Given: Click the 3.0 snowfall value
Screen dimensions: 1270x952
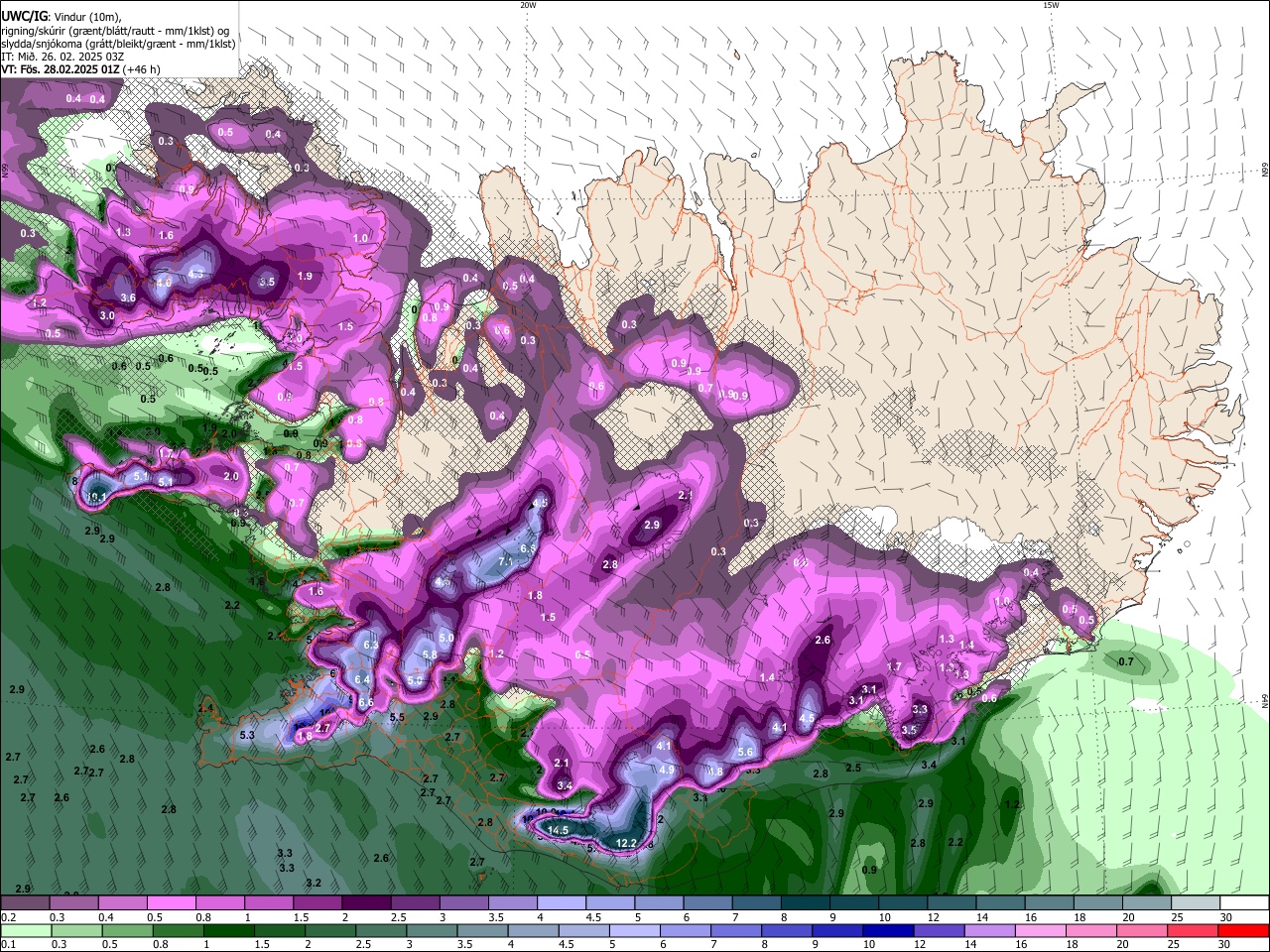Looking at the screenshot, I should click(x=107, y=315).
